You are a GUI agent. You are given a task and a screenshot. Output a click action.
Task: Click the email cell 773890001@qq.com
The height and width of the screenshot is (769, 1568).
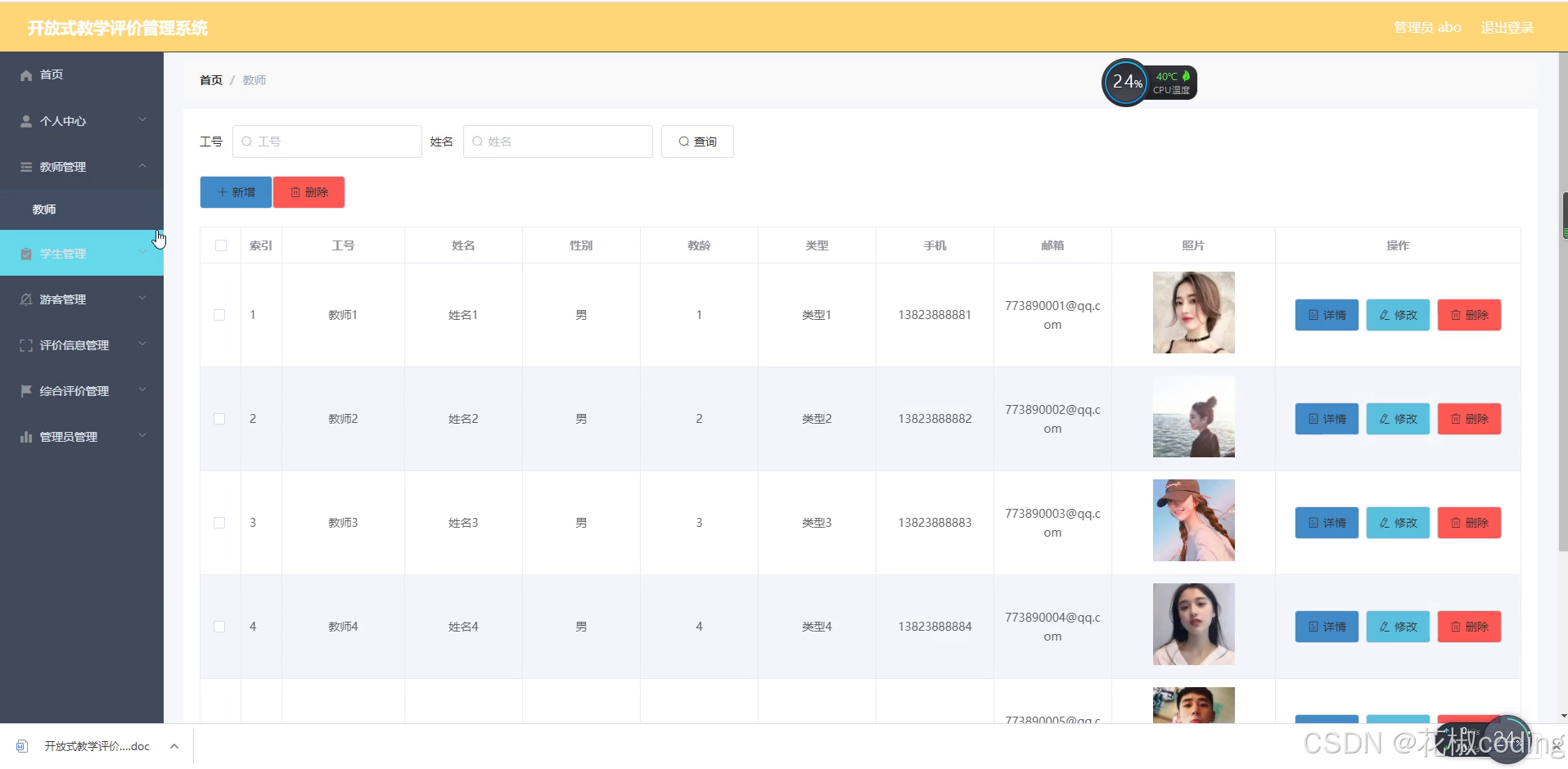(1052, 315)
